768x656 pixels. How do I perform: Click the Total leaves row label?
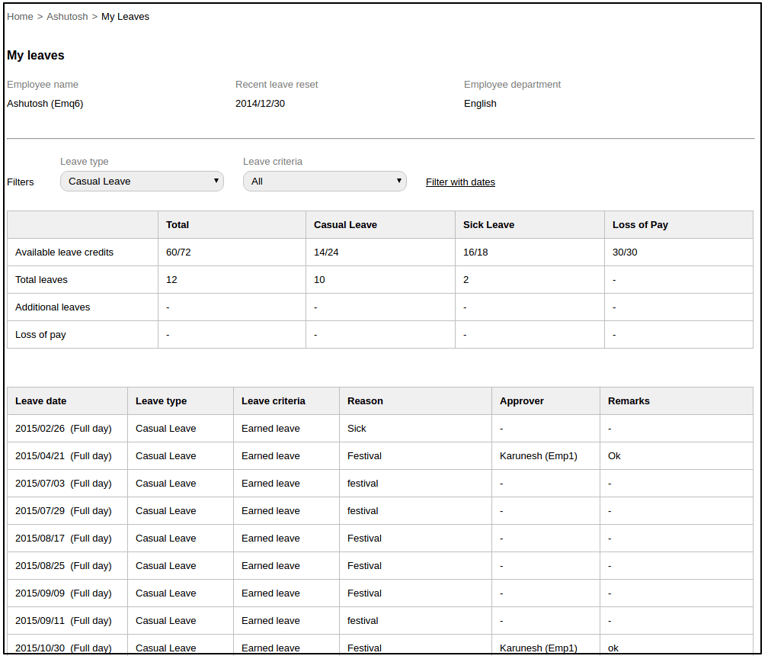[42, 280]
